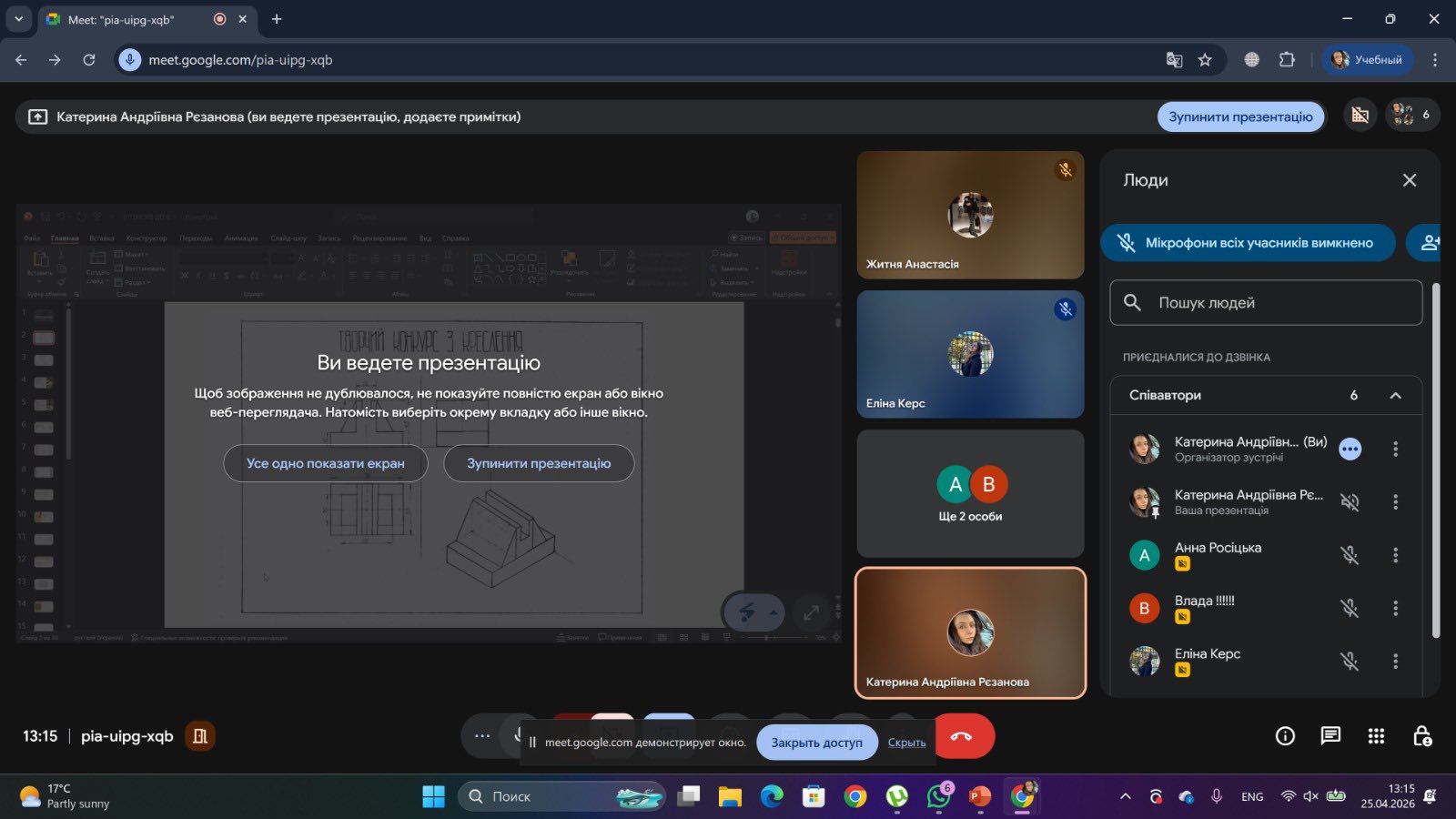Collapse the Співавтори section
The width and height of the screenshot is (1456, 819).
click(1395, 395)
